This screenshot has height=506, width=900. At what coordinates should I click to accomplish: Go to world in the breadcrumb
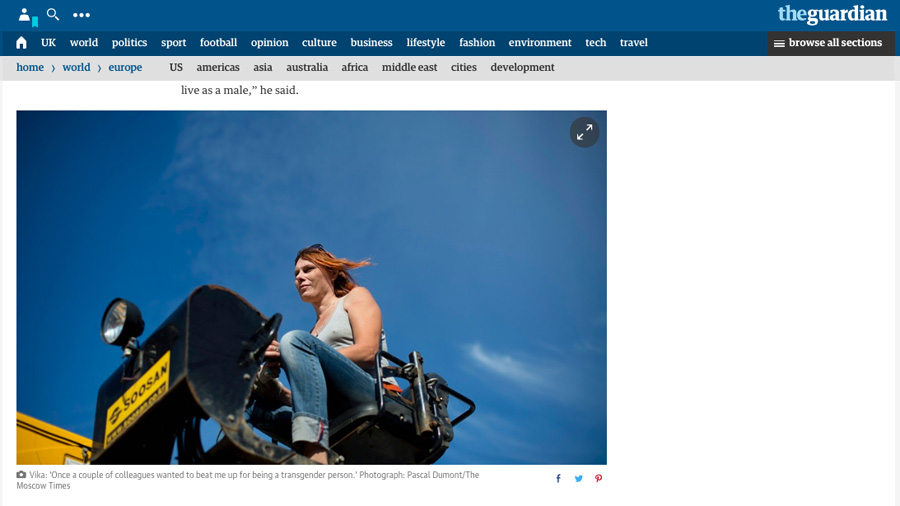coord(76,68)
